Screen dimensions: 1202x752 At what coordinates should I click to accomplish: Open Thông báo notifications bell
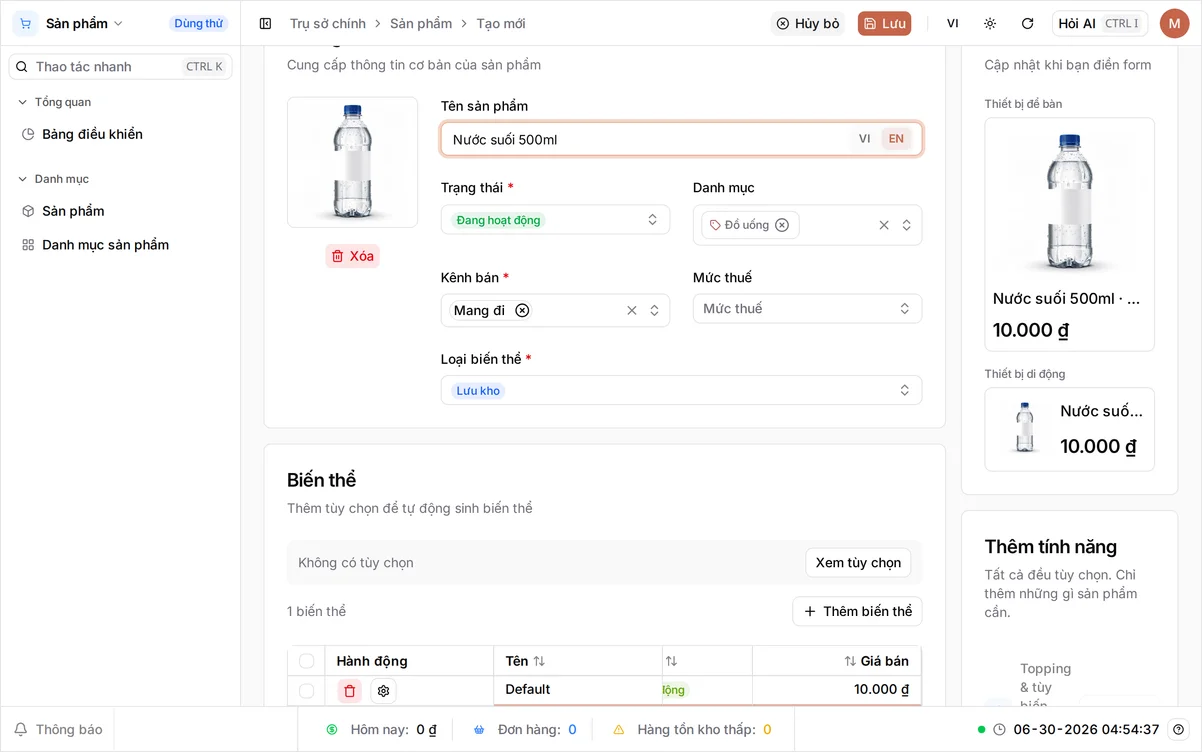(x=58, y=729)
